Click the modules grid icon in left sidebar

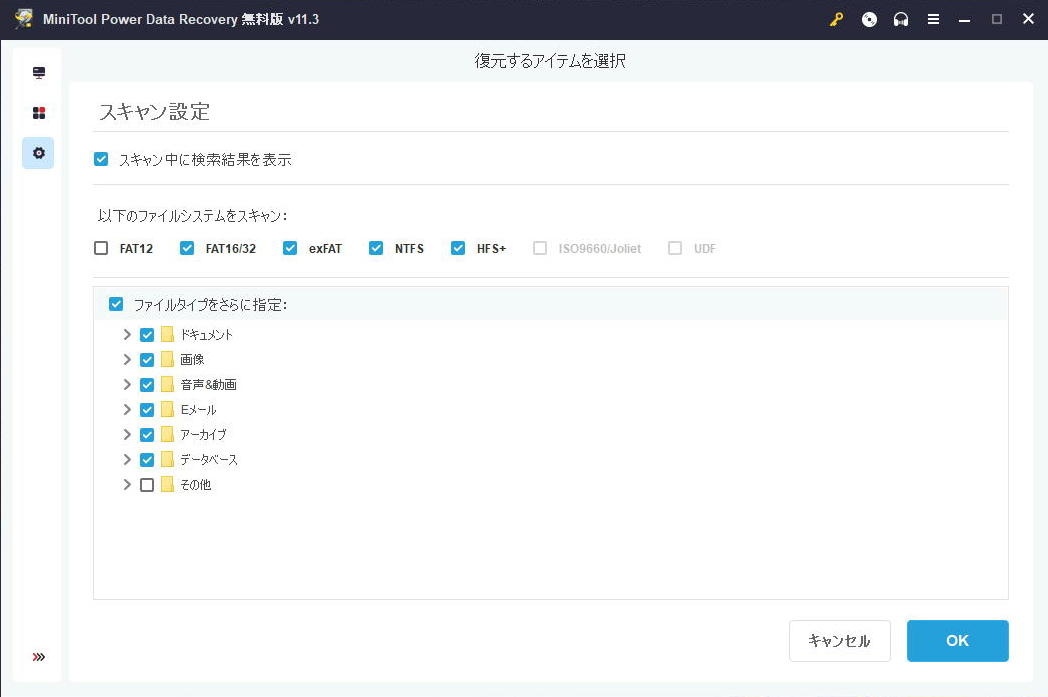pos(38,112)
